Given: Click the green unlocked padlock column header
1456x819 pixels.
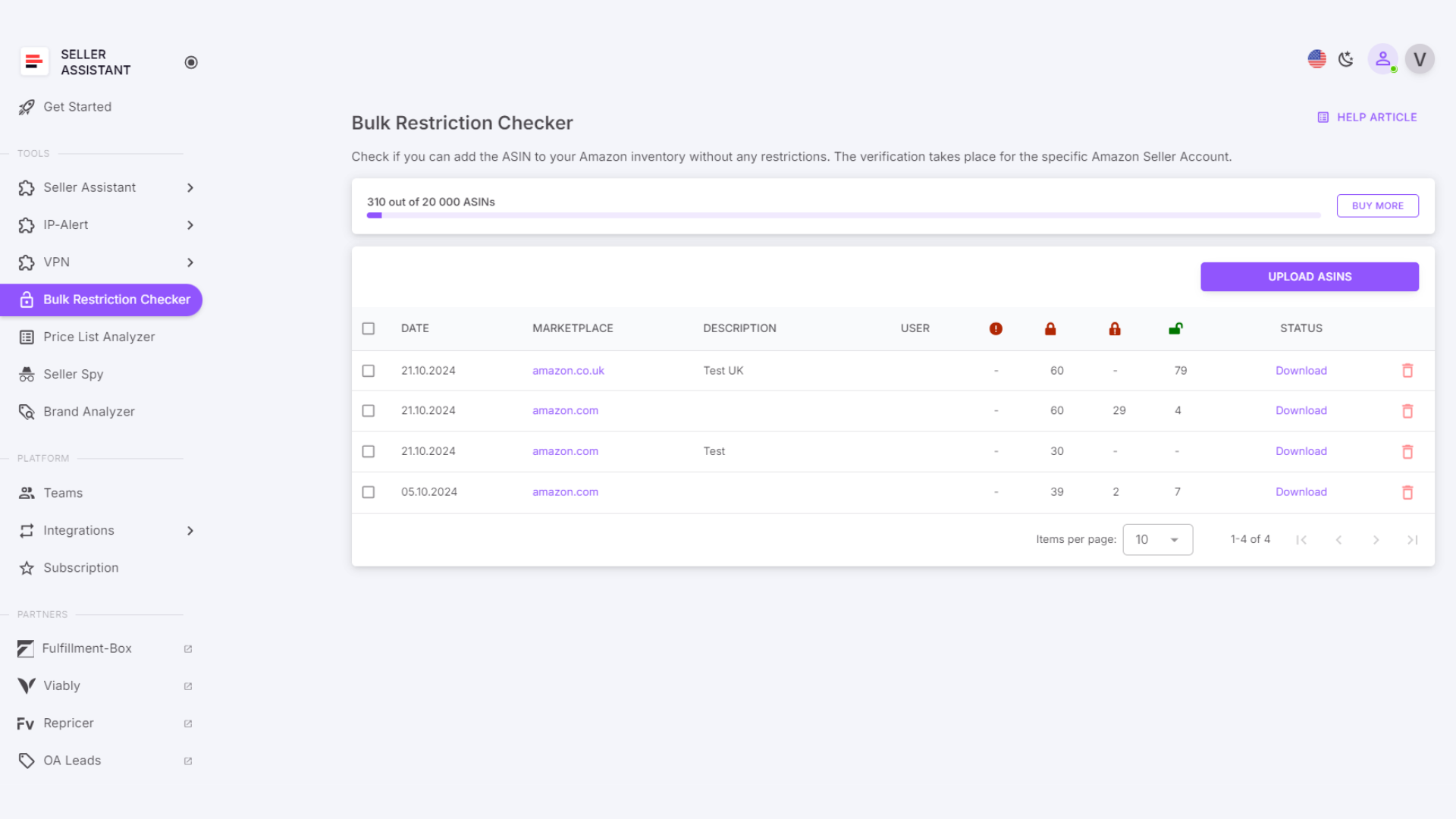Looking at the screenshot, I should pos(1176,328).
